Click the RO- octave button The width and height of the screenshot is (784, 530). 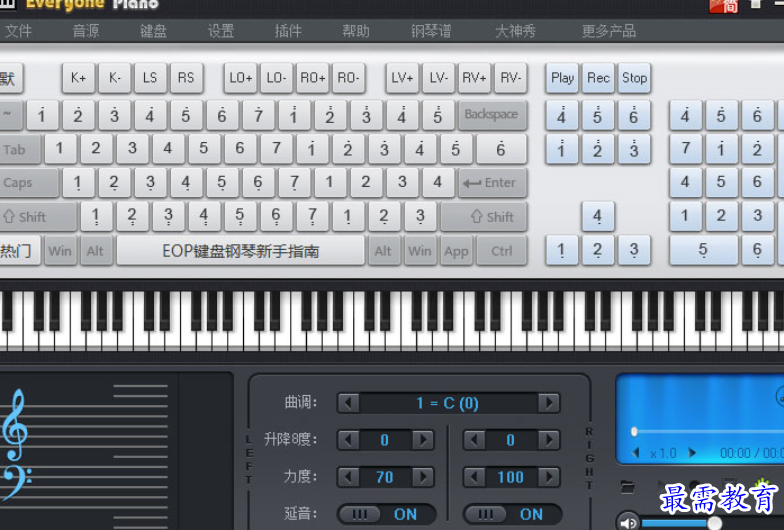pos(348,78)
